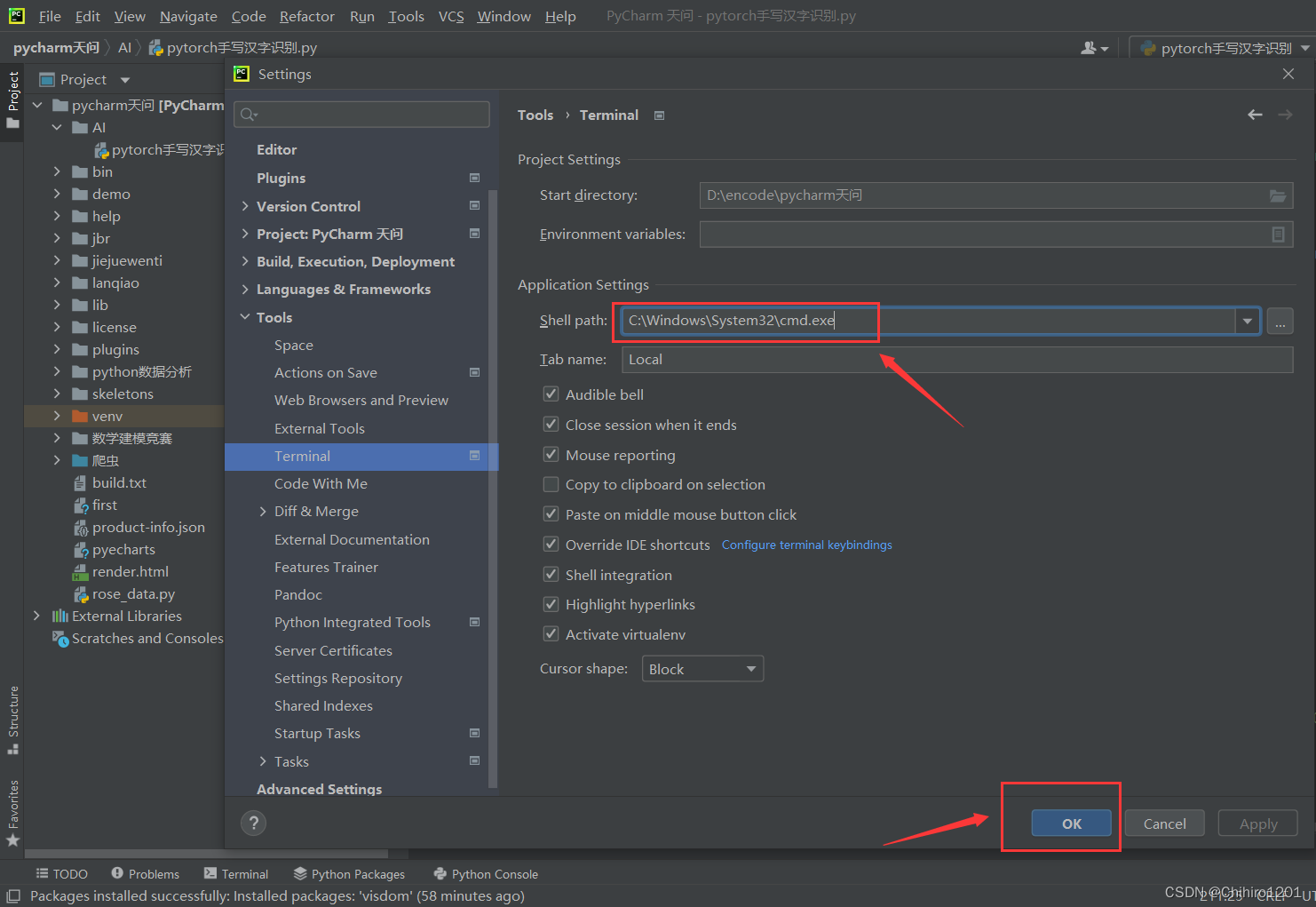Expand the Languages & Frameworks group
The height and width of the screenshot is (907, 1316).
tap(245, 289)
